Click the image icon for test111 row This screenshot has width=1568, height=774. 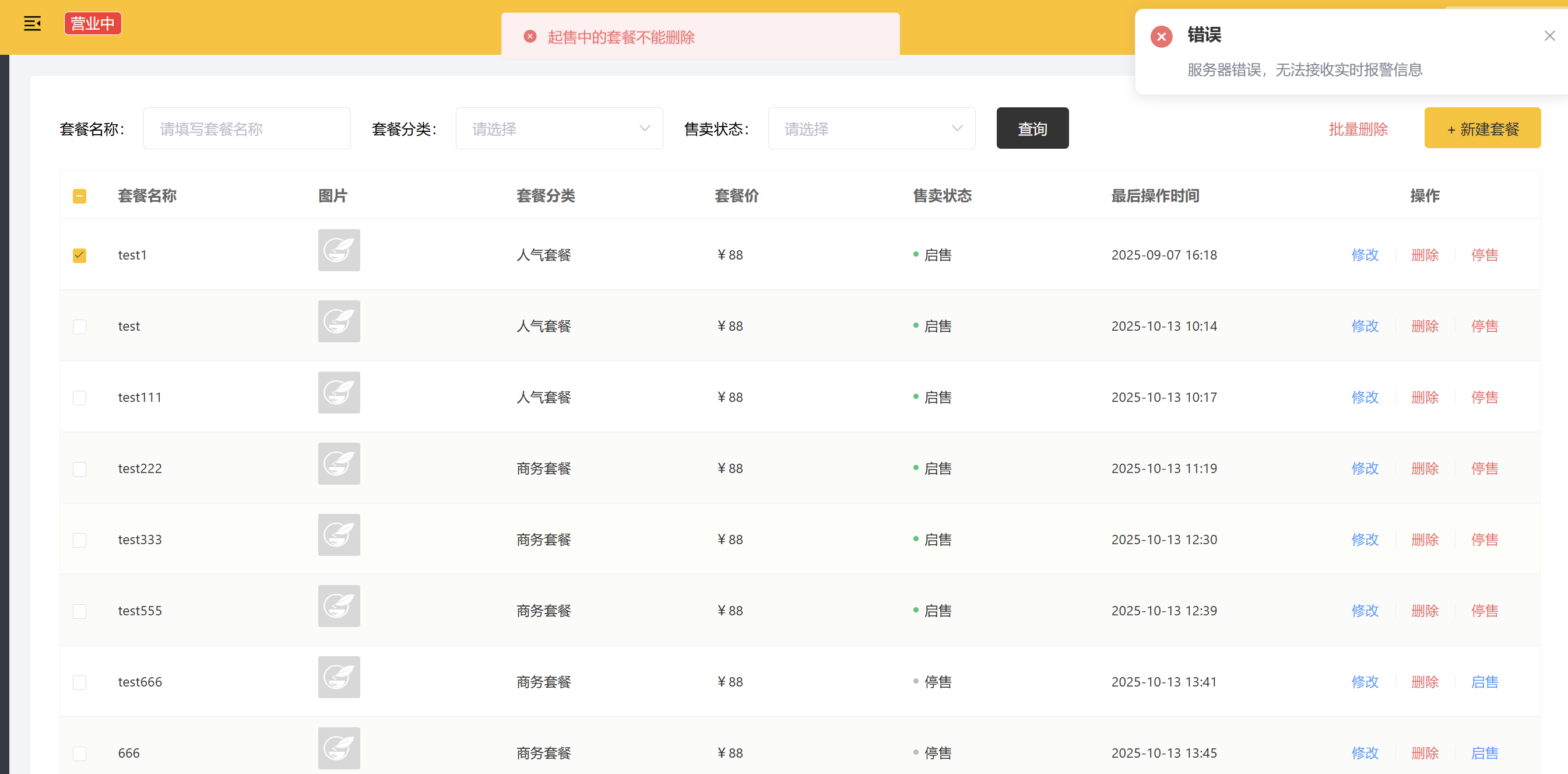[339, 393]
